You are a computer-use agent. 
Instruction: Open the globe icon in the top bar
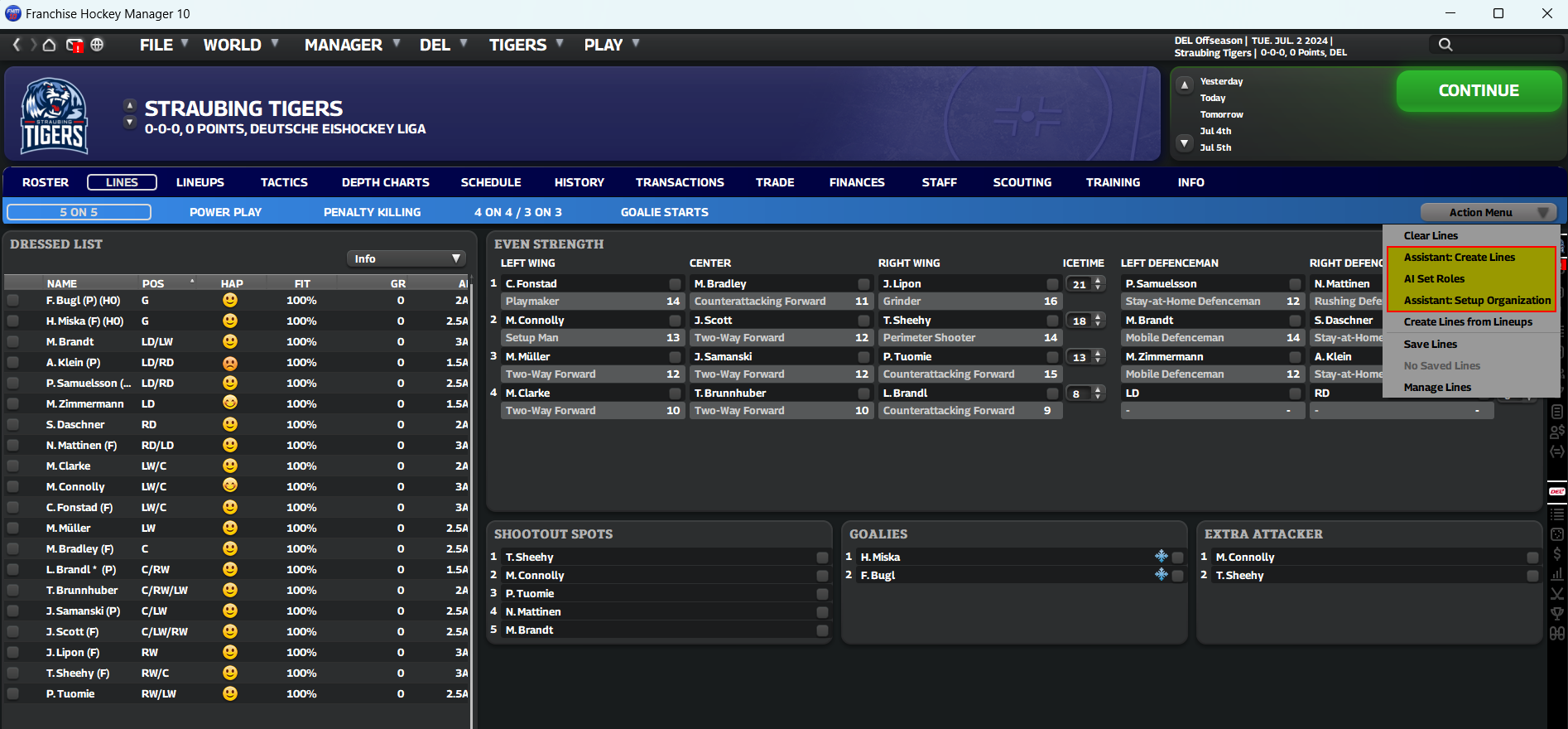pos(97,45)
